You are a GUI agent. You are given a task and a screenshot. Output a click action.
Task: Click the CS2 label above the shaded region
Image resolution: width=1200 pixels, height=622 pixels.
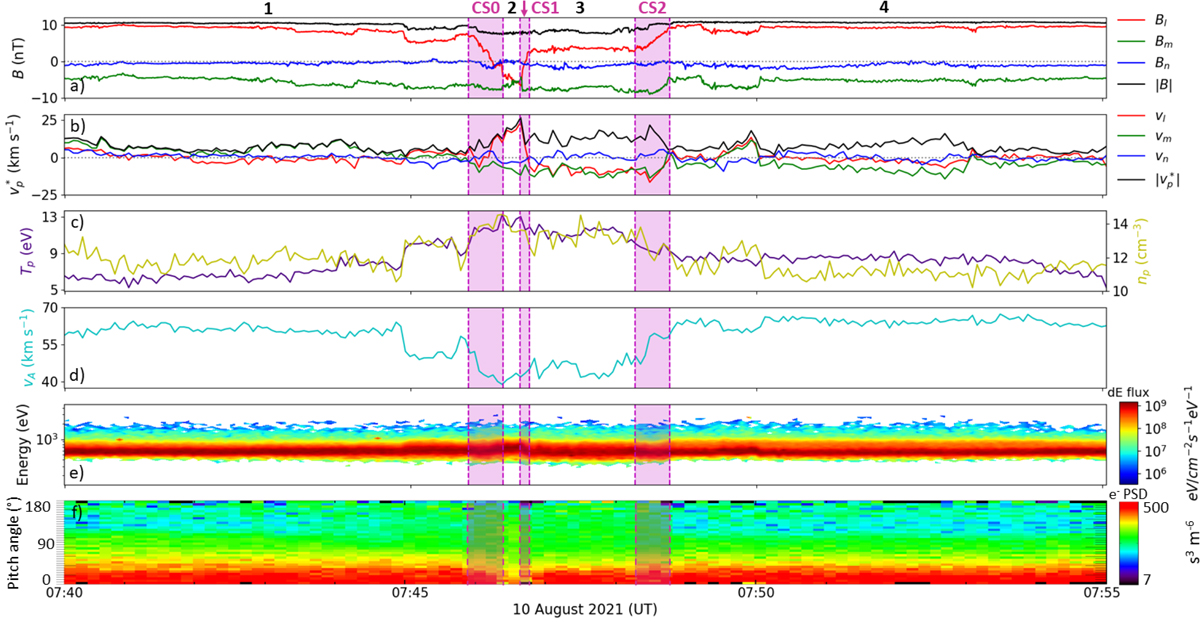click(x=652, y=8)
